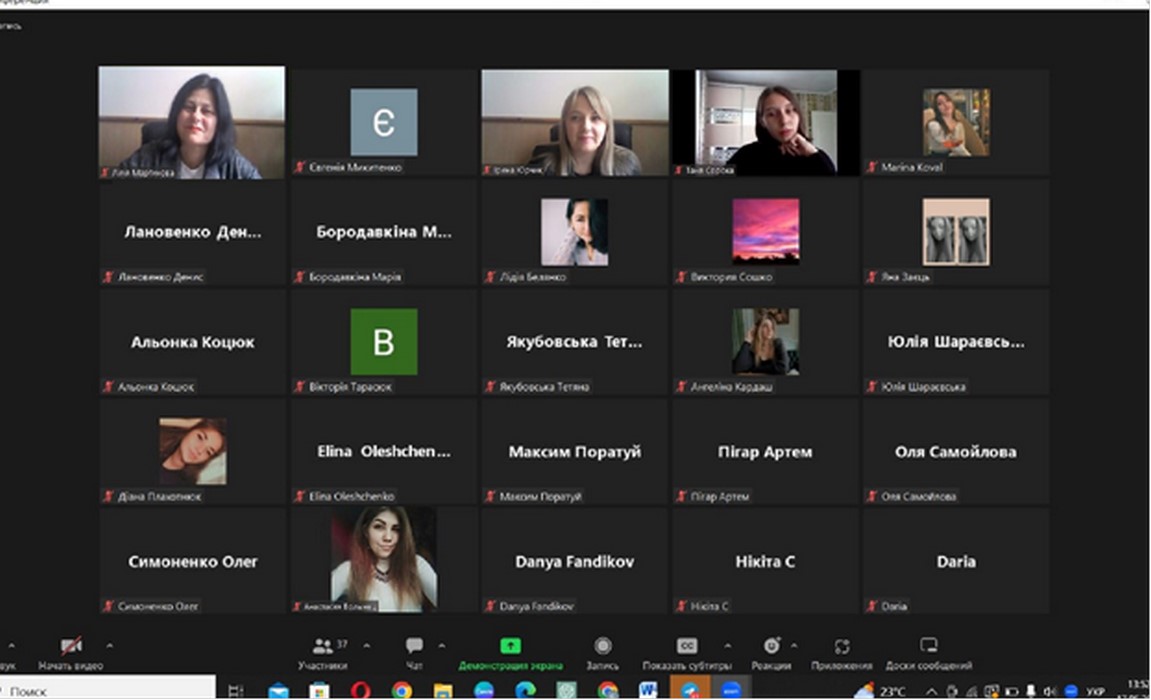Screen dimensions: 1151x700
Task: Expand the arrow next to Reactions
Action: 795,645
